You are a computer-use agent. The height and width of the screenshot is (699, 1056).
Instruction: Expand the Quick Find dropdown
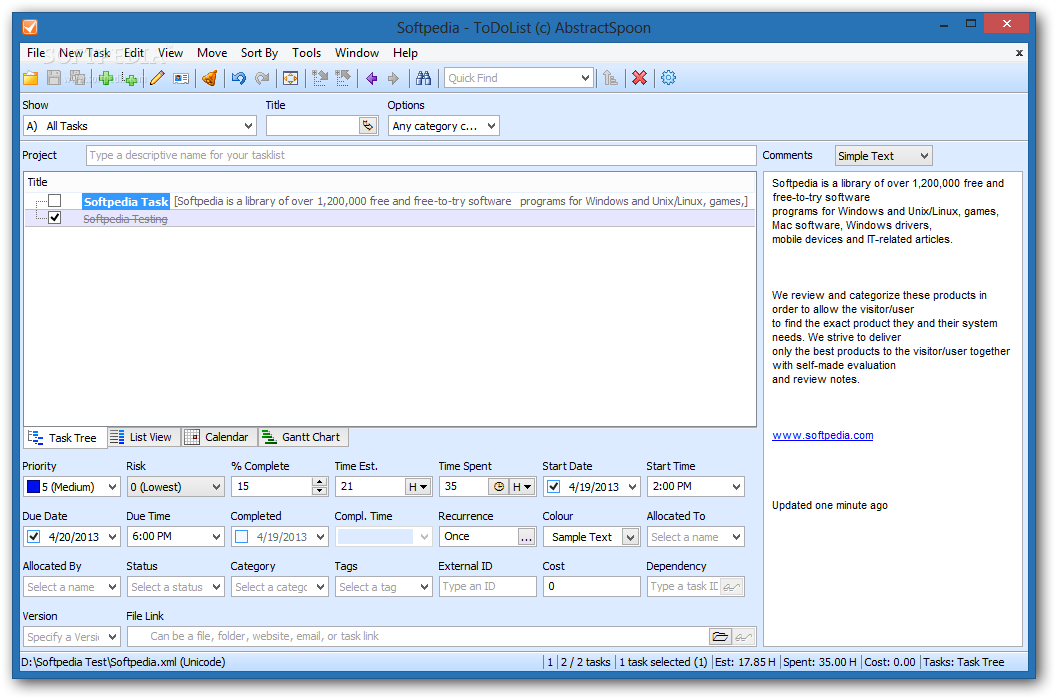[585, 78]
